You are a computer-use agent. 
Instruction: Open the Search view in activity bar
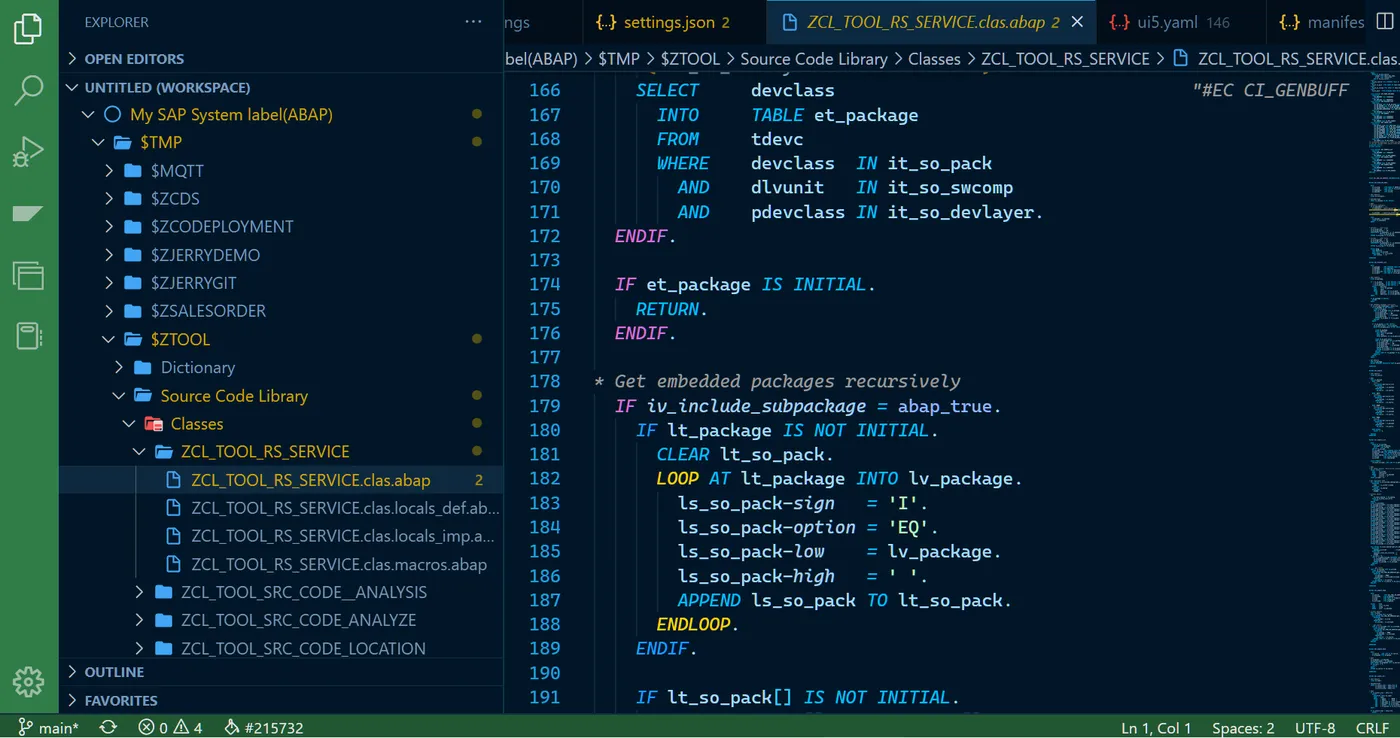(x=28, y=91)
